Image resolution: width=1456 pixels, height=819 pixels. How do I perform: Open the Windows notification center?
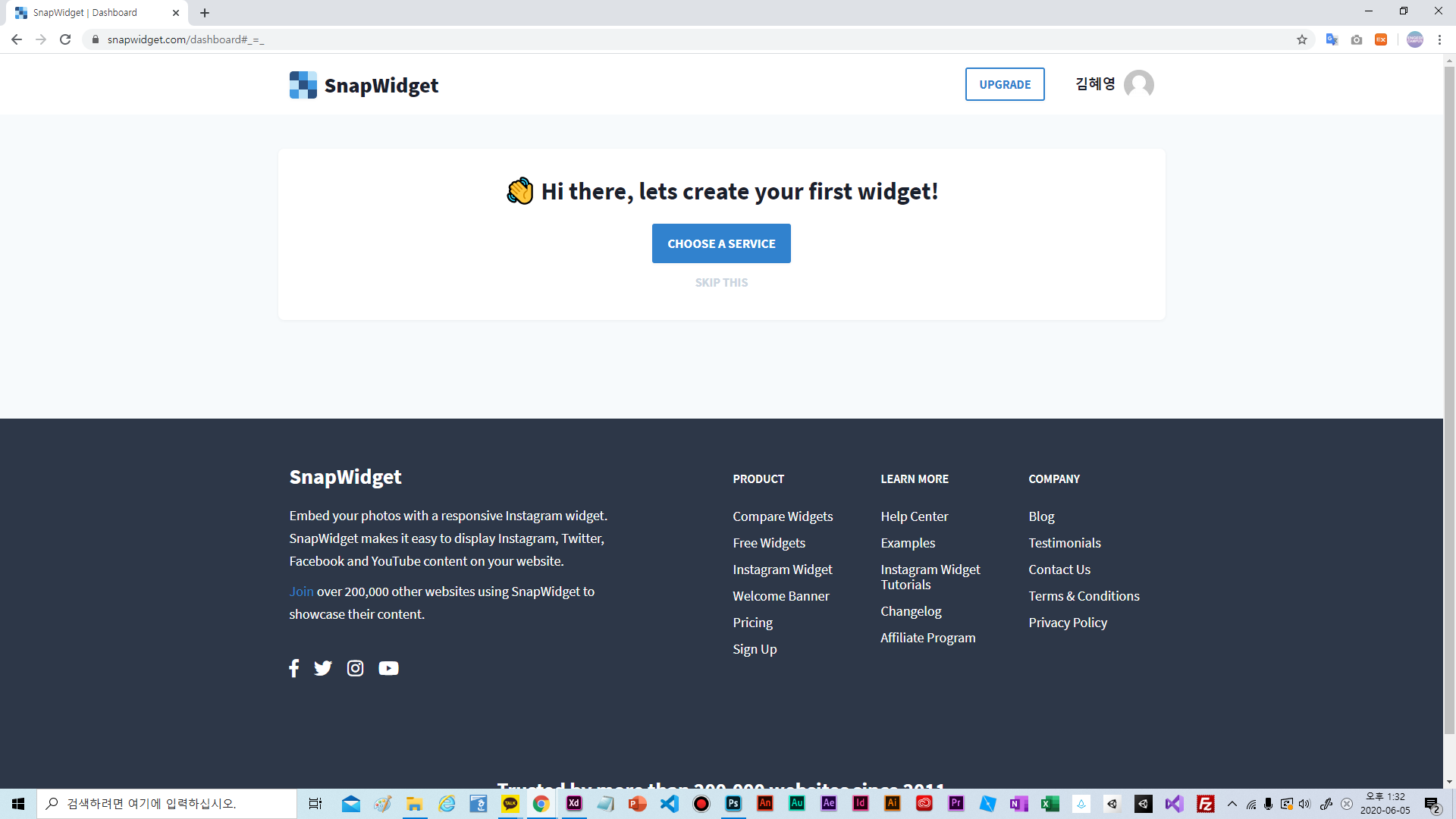(x=1432, y=804)
